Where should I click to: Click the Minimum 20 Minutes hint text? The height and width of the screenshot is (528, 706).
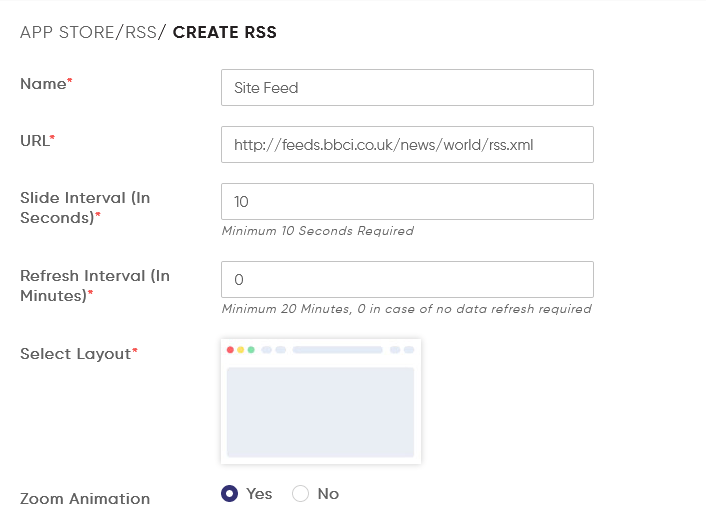(406, 309)
